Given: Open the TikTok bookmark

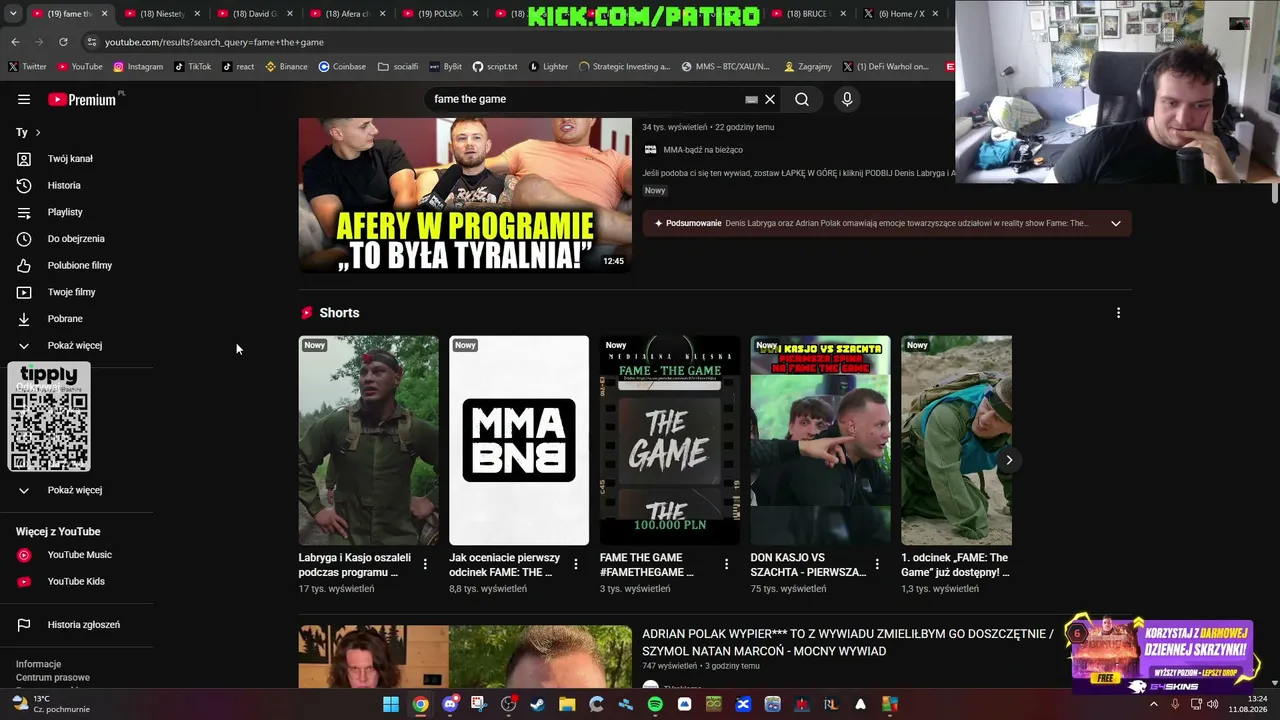Looking at the screenshot, I should (192, 67).
